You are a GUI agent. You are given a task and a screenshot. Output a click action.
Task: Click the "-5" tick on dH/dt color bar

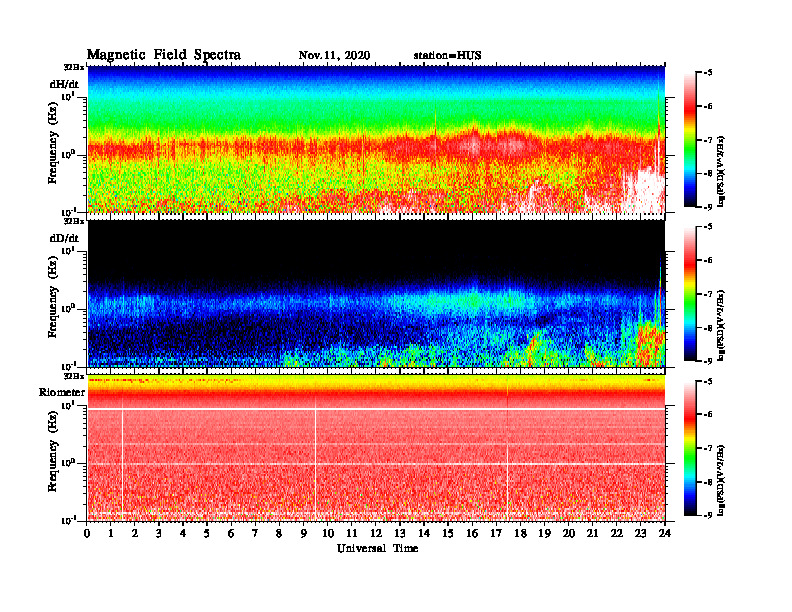[707, 73]
